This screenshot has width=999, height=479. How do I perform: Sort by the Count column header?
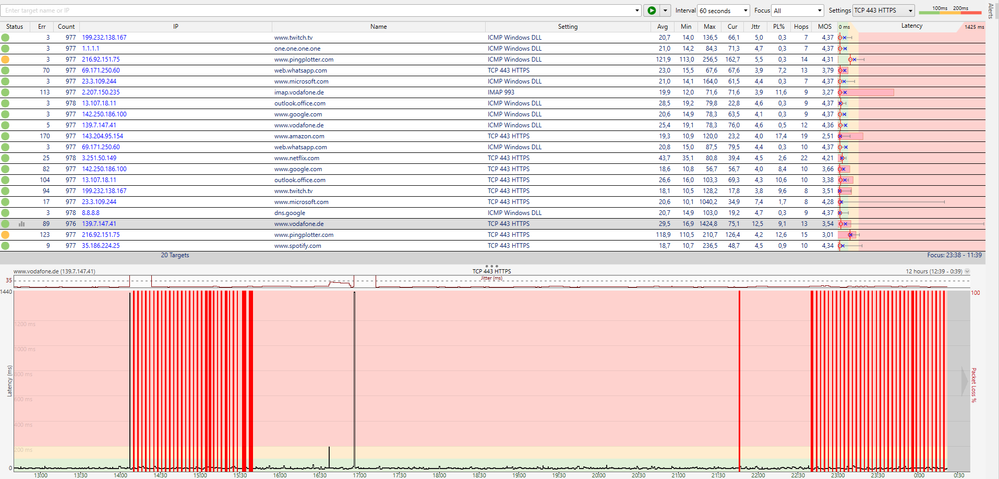(x=66, y=27)
